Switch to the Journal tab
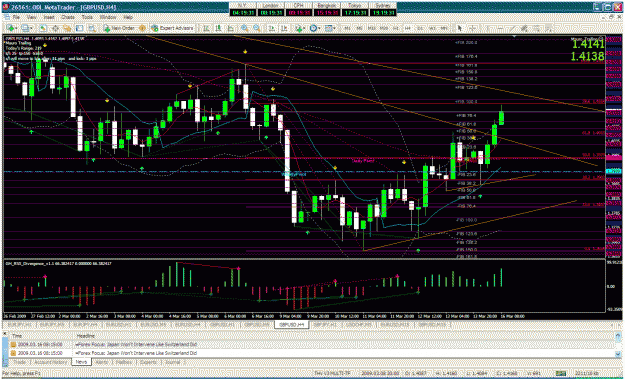The image size is (625, 379). pos(172,362)
